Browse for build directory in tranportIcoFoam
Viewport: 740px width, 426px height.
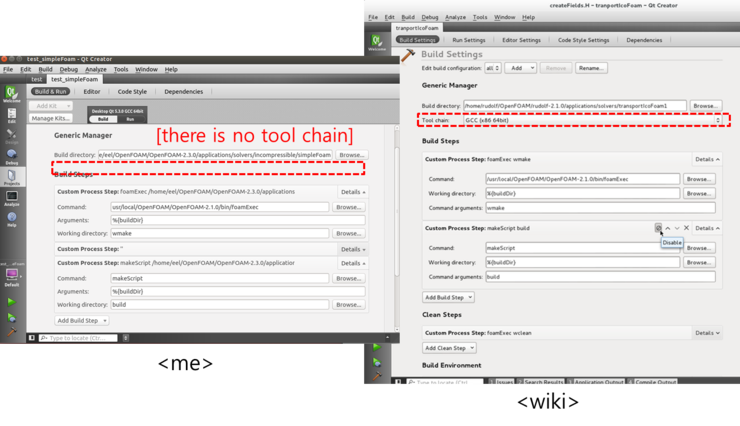[x=706, y=106]
